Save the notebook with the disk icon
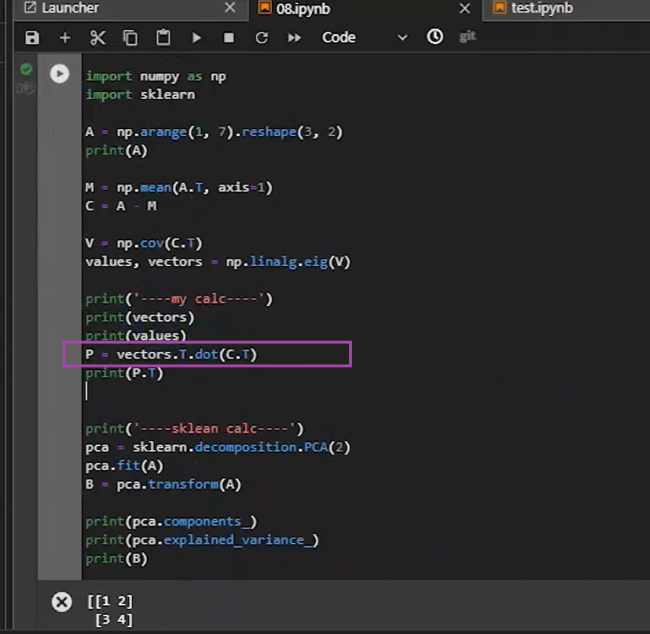This screenshot has width=650, height=634. (x=32, y=38)
